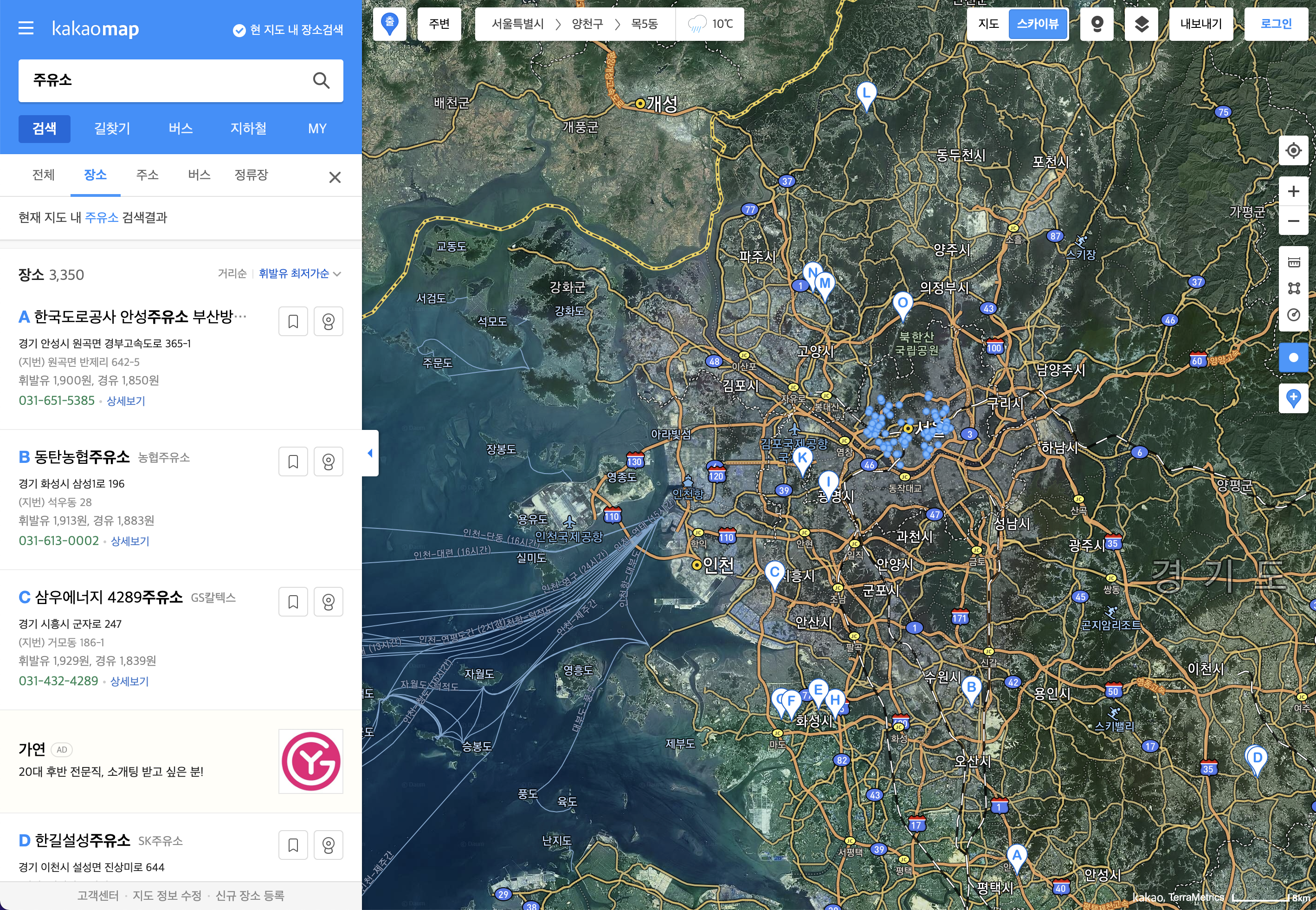
Task: Bookmark 동탄농협주유소 result
Action: 293,461
